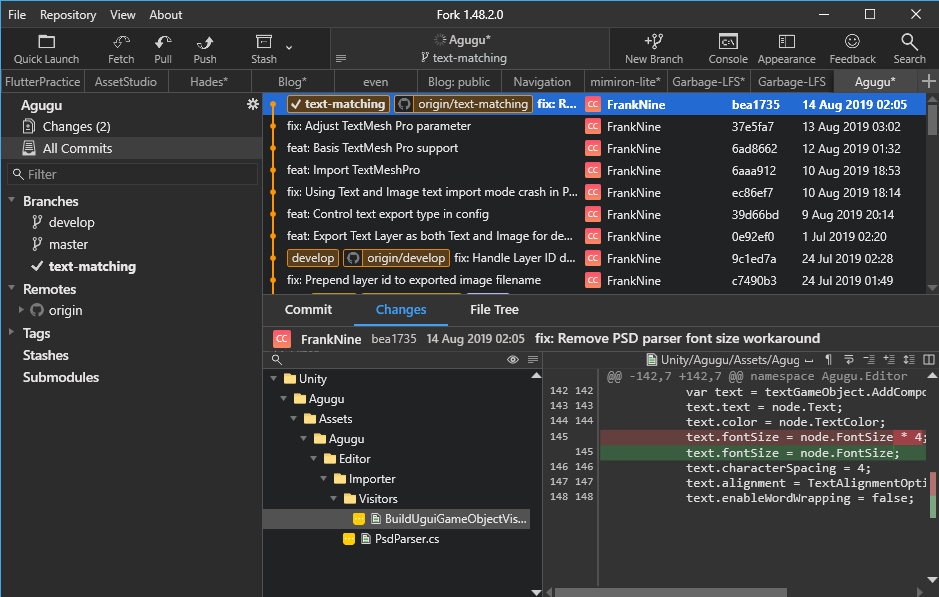939x597 pixels.
Task: Open the repository settings gear beside Agugu
Action: pyautogui.click(x=253, y=104)
